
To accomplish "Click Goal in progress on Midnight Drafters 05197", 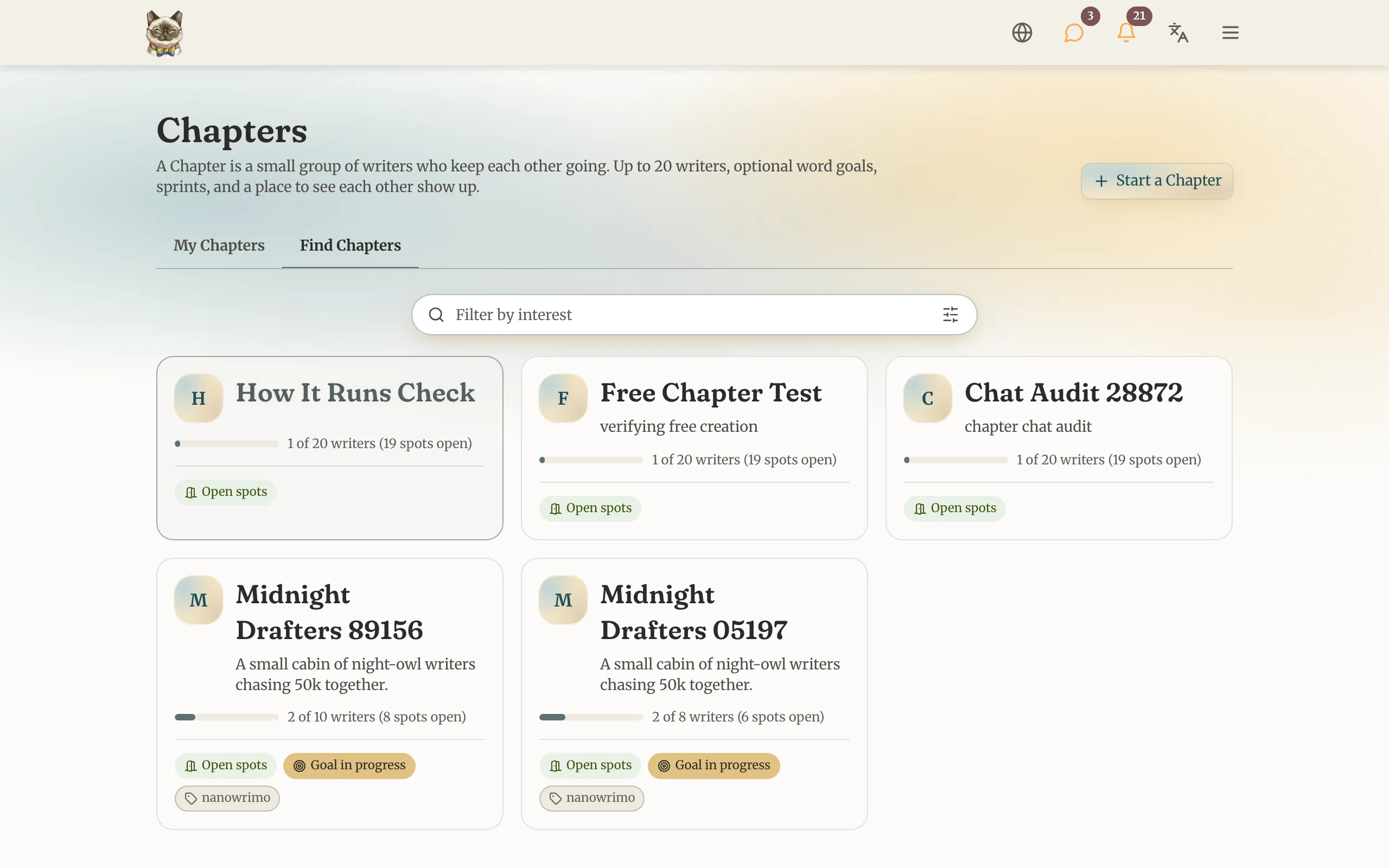I will (713, 765).
